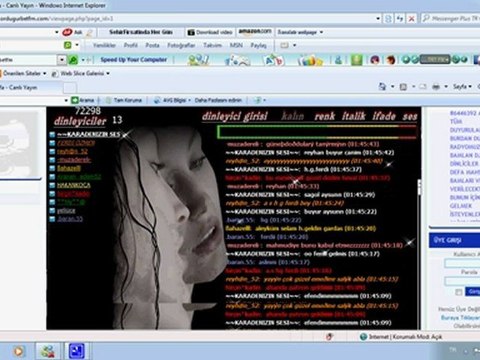Viewport: 480px width, 360px height.
Task: Click the amazon.com toolbar shortcut
Action: (255, 32)
